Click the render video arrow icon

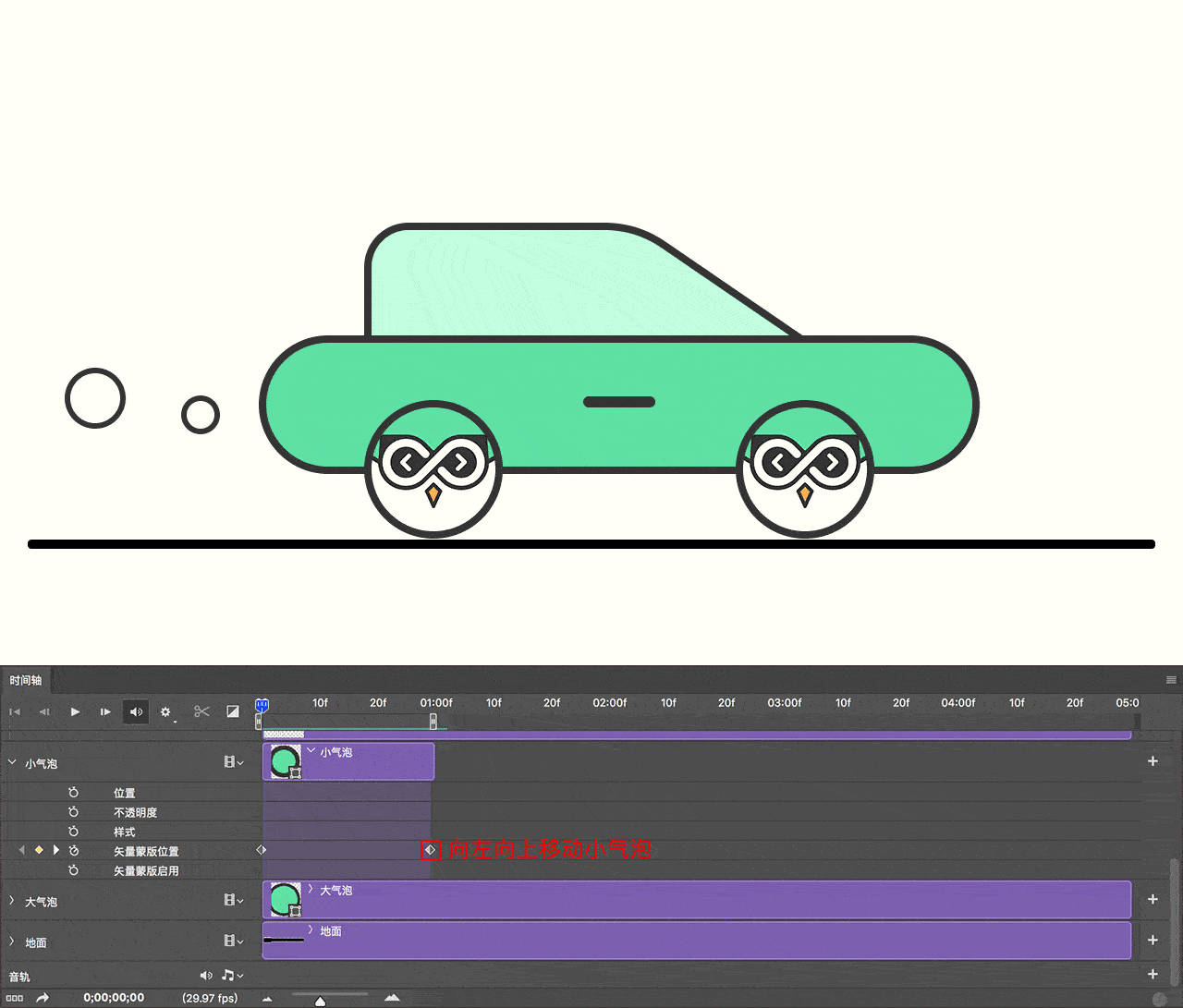click(43, 998)
